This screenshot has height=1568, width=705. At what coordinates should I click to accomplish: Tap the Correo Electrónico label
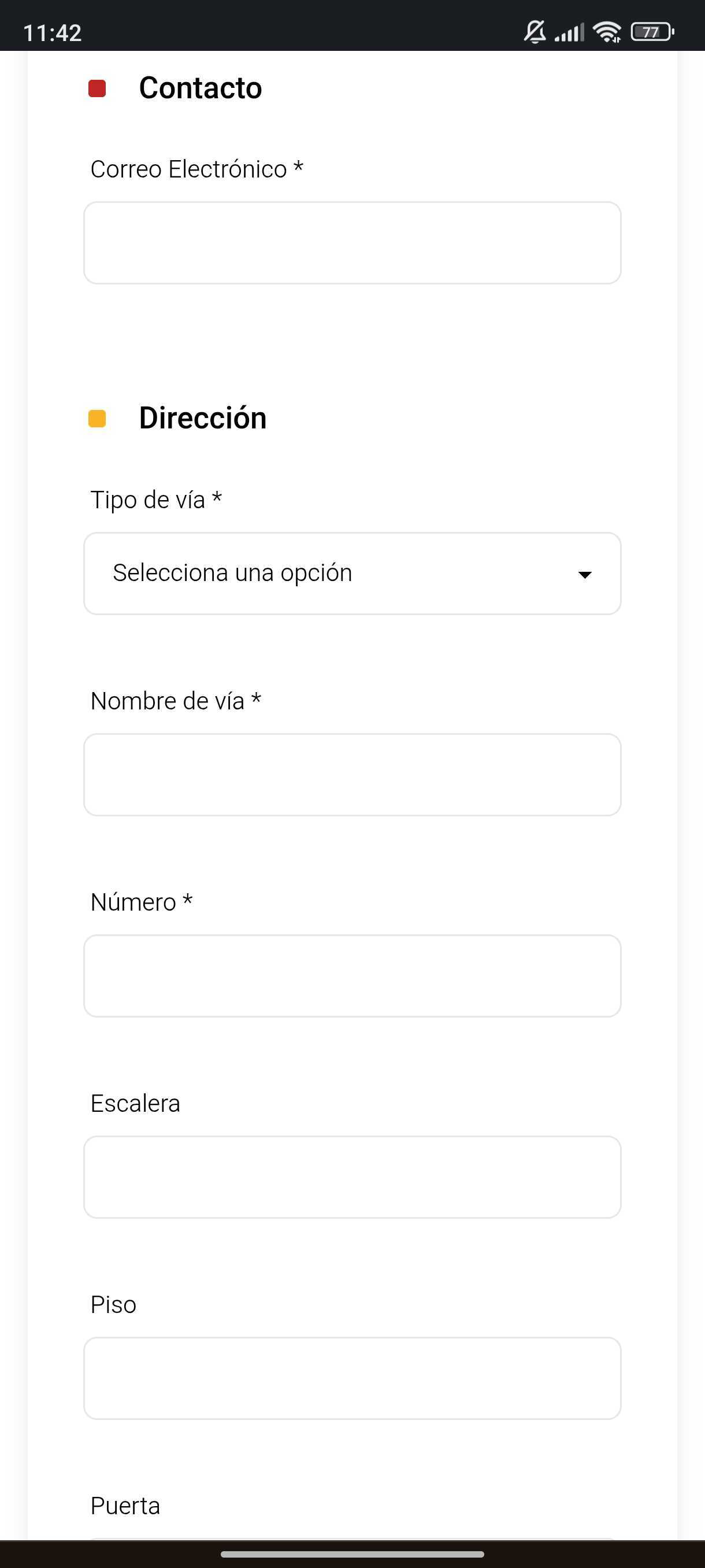point(196,169)
